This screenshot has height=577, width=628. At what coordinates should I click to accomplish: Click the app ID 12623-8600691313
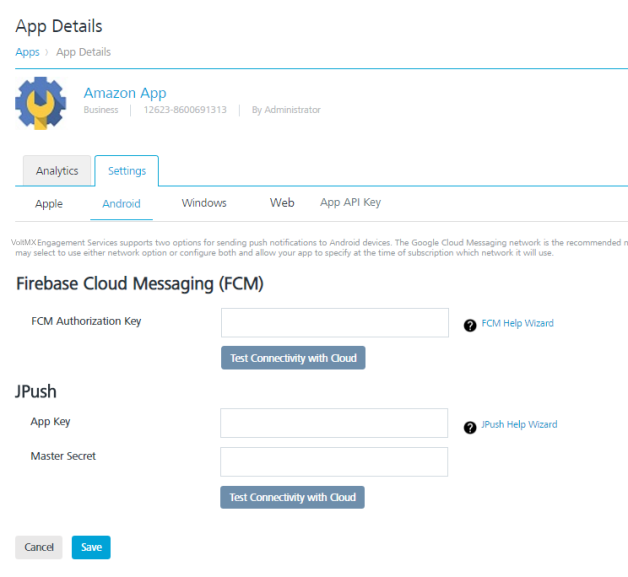click(x=185, y=110)
